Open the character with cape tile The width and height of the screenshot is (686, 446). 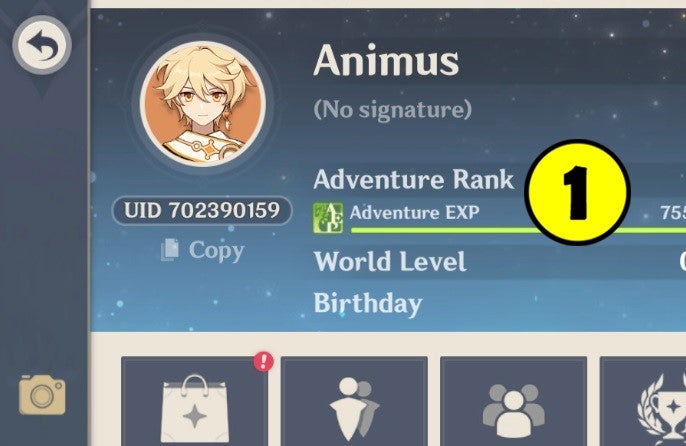(354, 401)
